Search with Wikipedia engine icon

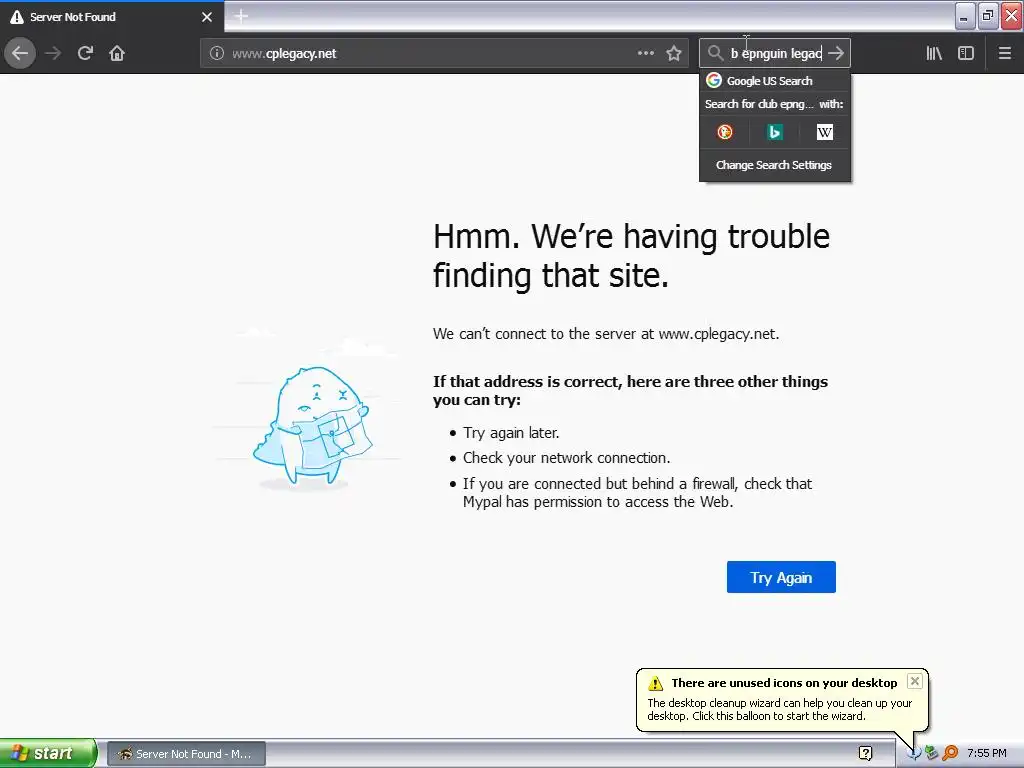[825, 133]
